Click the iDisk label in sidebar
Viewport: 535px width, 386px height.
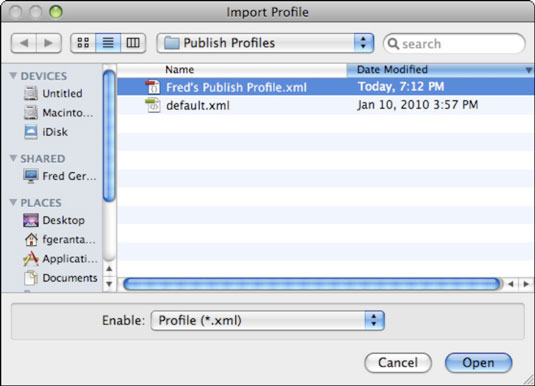pyautogui.click(x=55, y=132)
